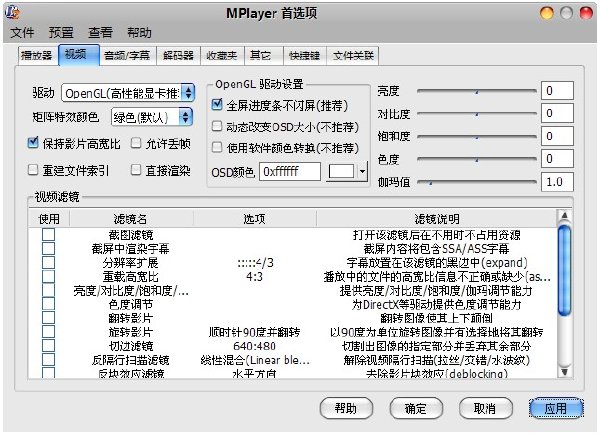Switch to the 解码器 tab

click(x=178, y=56)
